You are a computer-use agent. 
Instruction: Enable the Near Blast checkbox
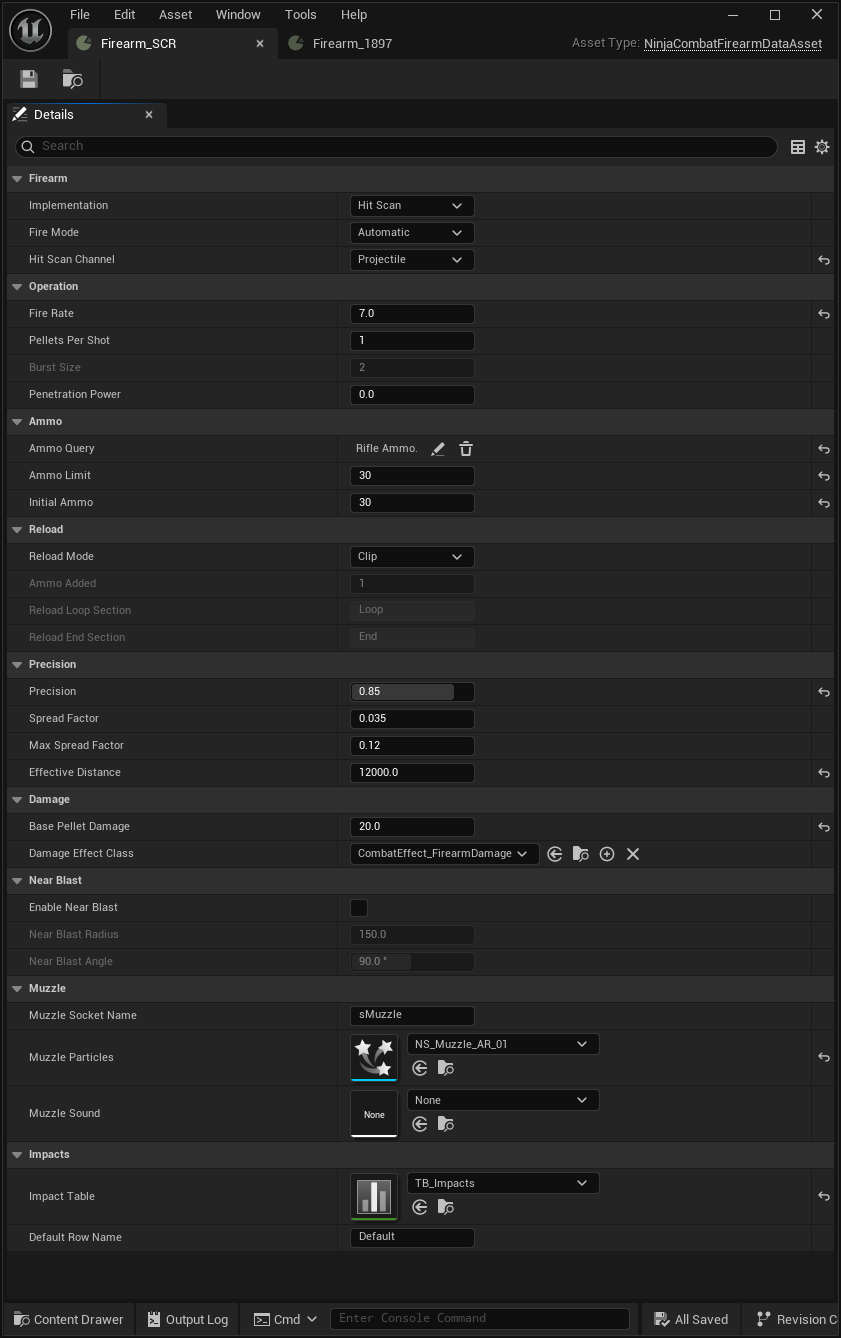click(x=359, y=908)
